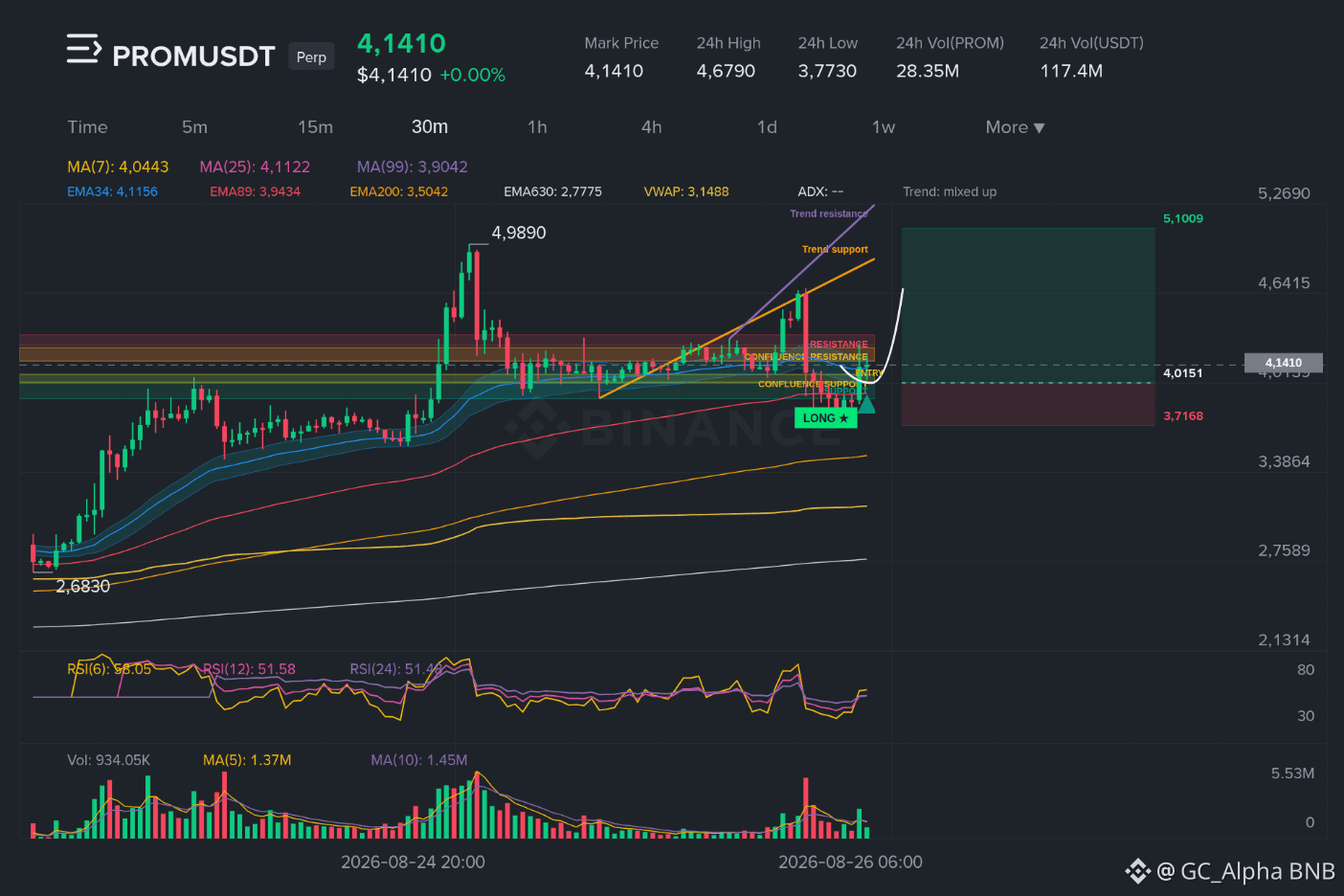Select the 30m timeframe tab
Image resolution: width=1344 pixels, height=896 pixels.
click(x=430, y=127)
